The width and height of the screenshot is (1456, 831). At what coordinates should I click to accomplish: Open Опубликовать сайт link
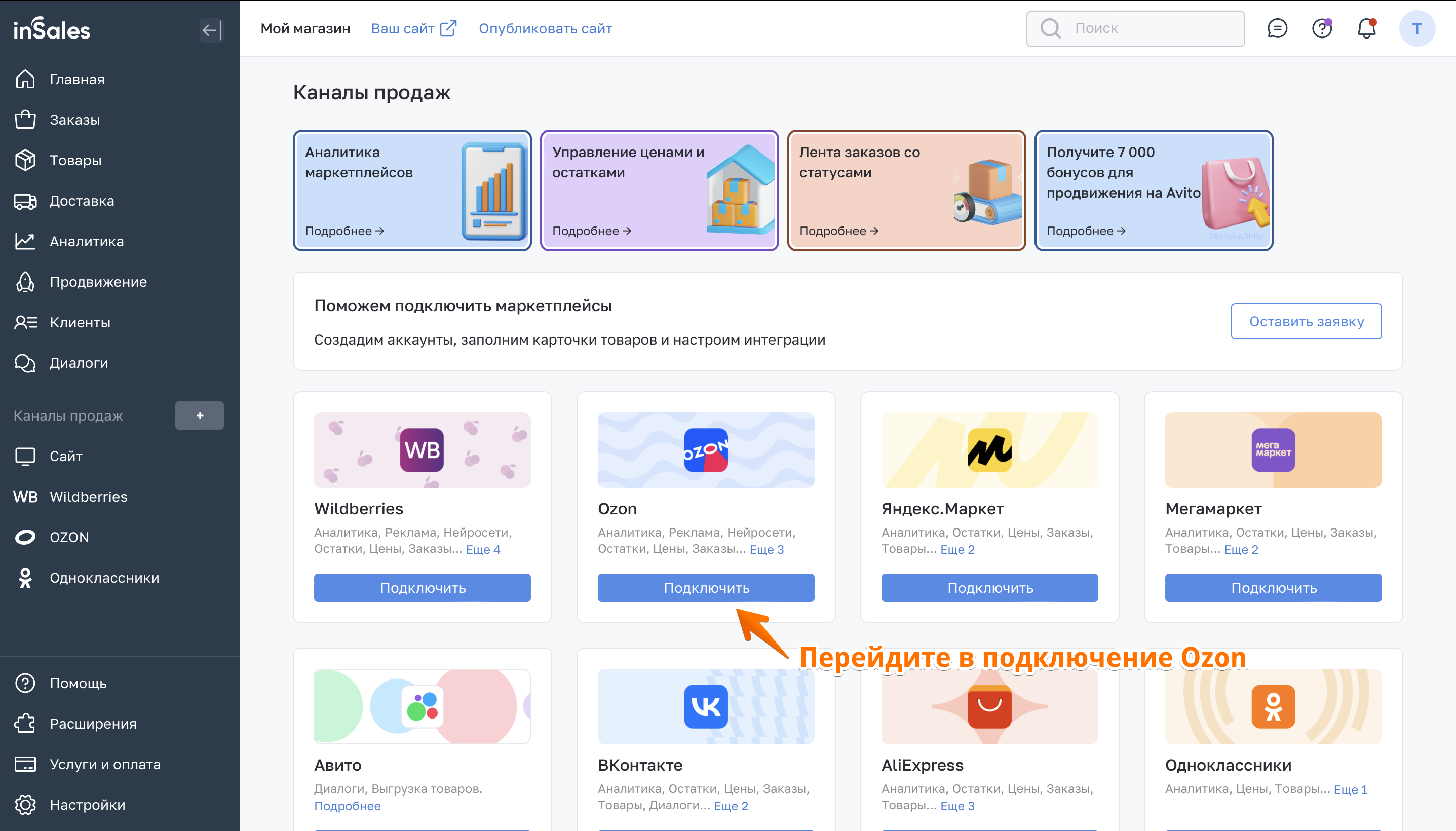(545, 28)
